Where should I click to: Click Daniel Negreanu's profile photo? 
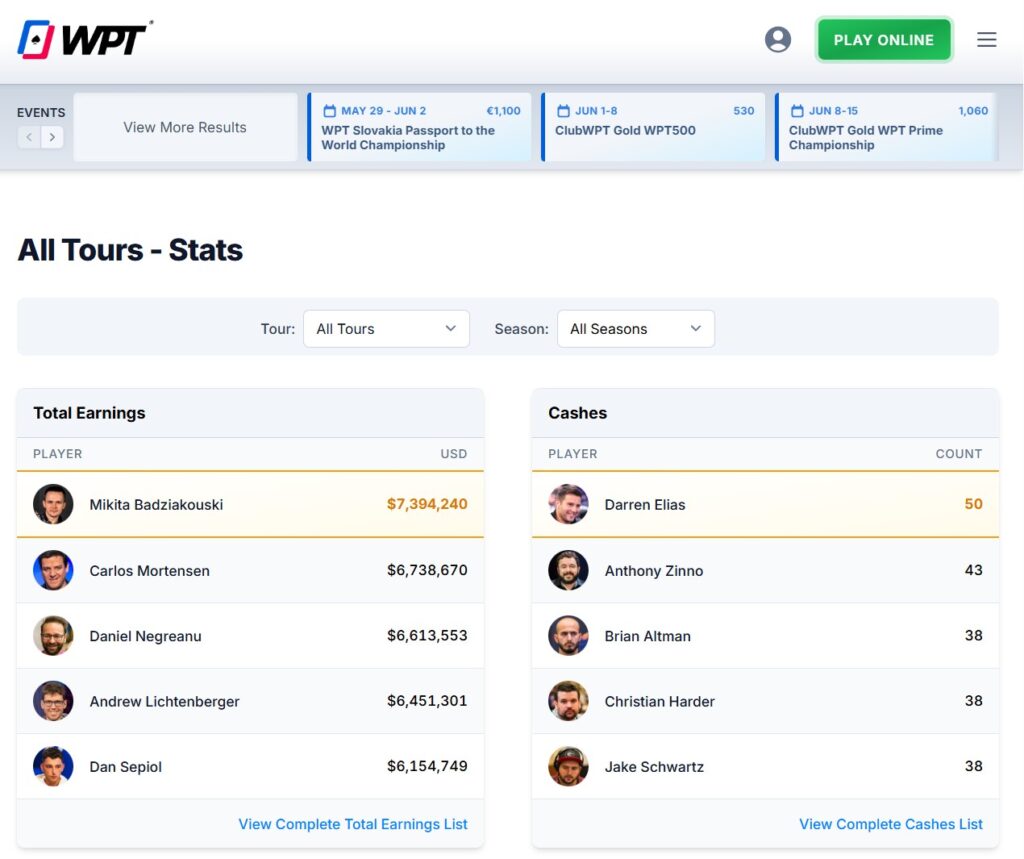53,636
